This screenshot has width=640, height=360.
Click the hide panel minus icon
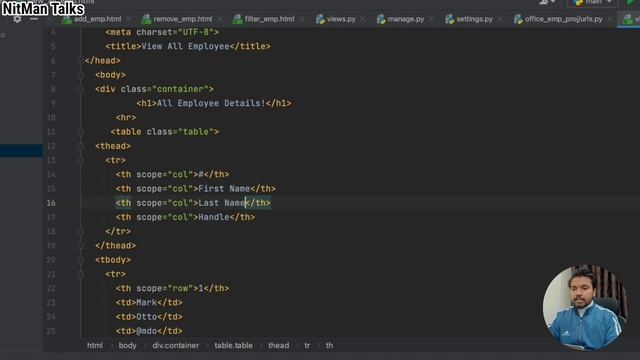(34, 19)
